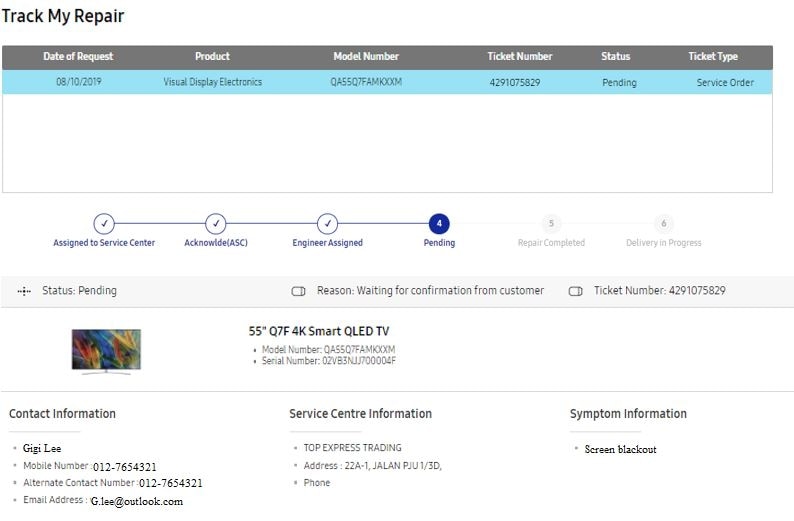
Task: Select the Visual Display Electronics cell
Action: (213, 82)
